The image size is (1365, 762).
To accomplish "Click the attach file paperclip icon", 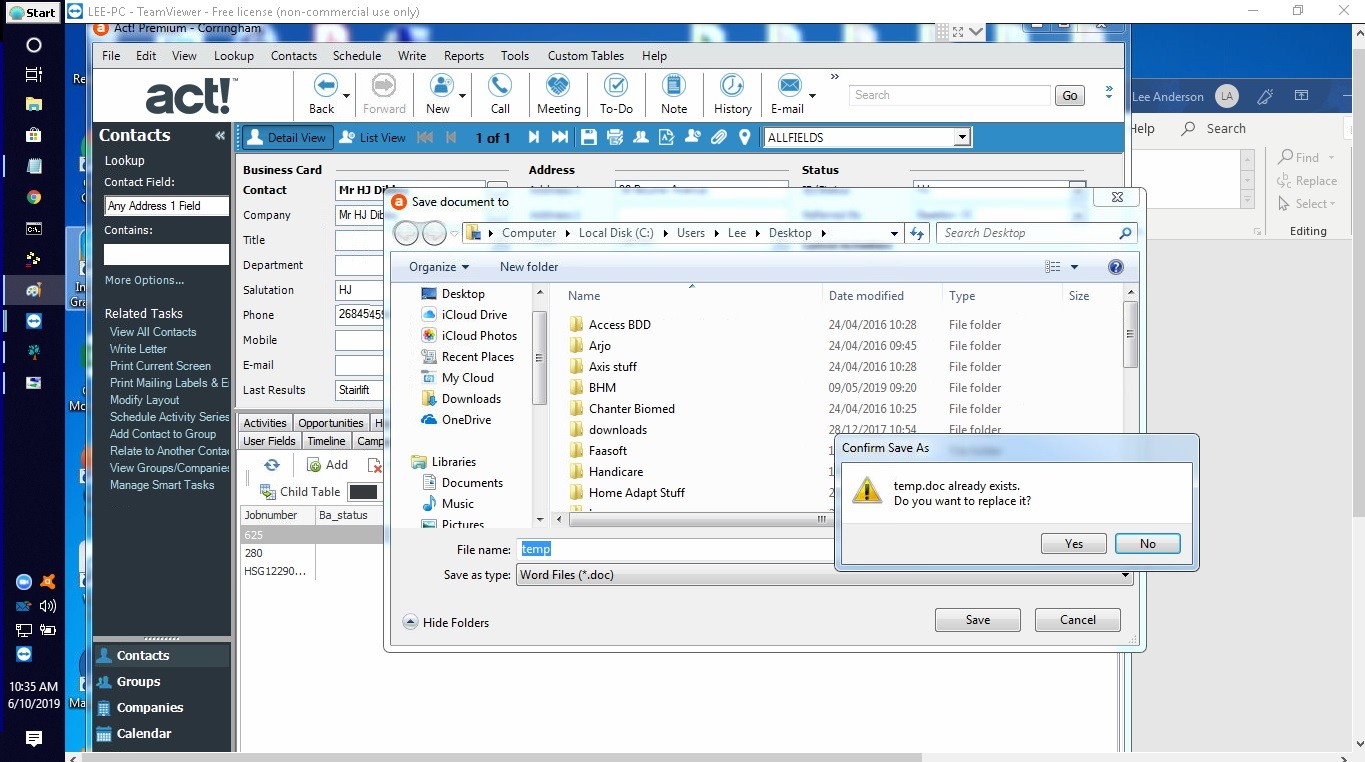I will pyautogui.click(x=718, y=137).
